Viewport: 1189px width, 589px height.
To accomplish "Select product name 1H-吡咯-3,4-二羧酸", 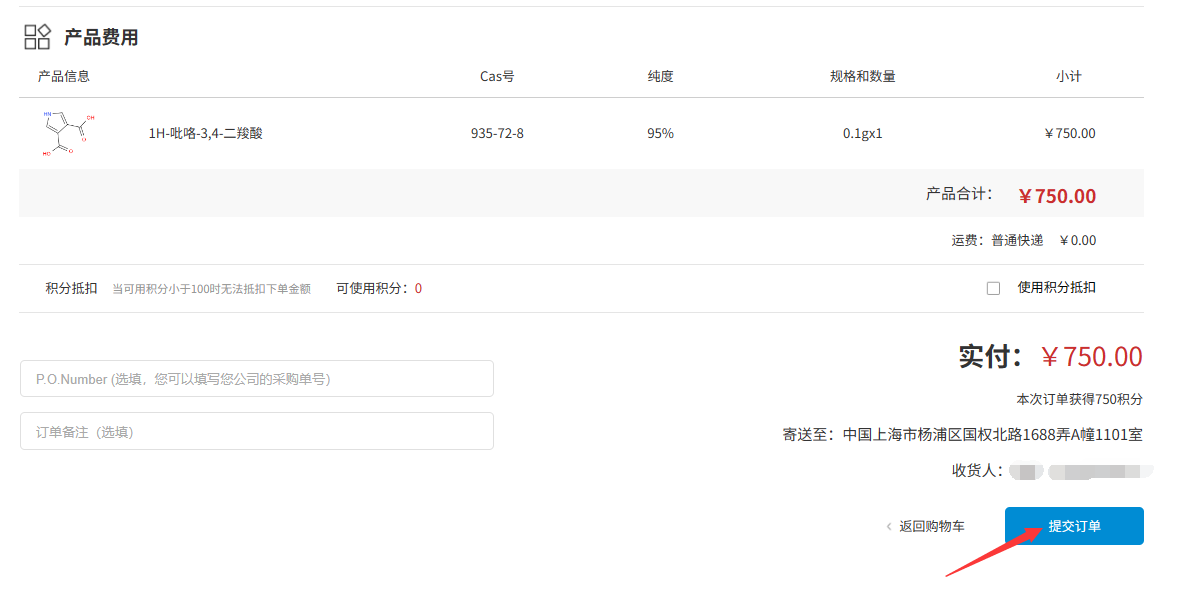I will pyautogui.click(x=205, y=133).
